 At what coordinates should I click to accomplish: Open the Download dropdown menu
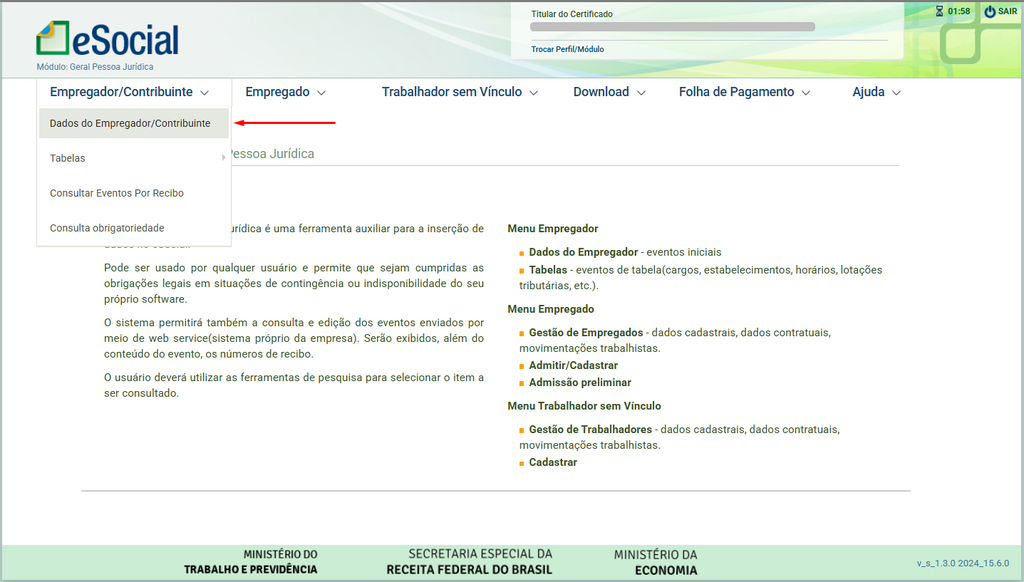pyautogui.click(x=609, y=92)
